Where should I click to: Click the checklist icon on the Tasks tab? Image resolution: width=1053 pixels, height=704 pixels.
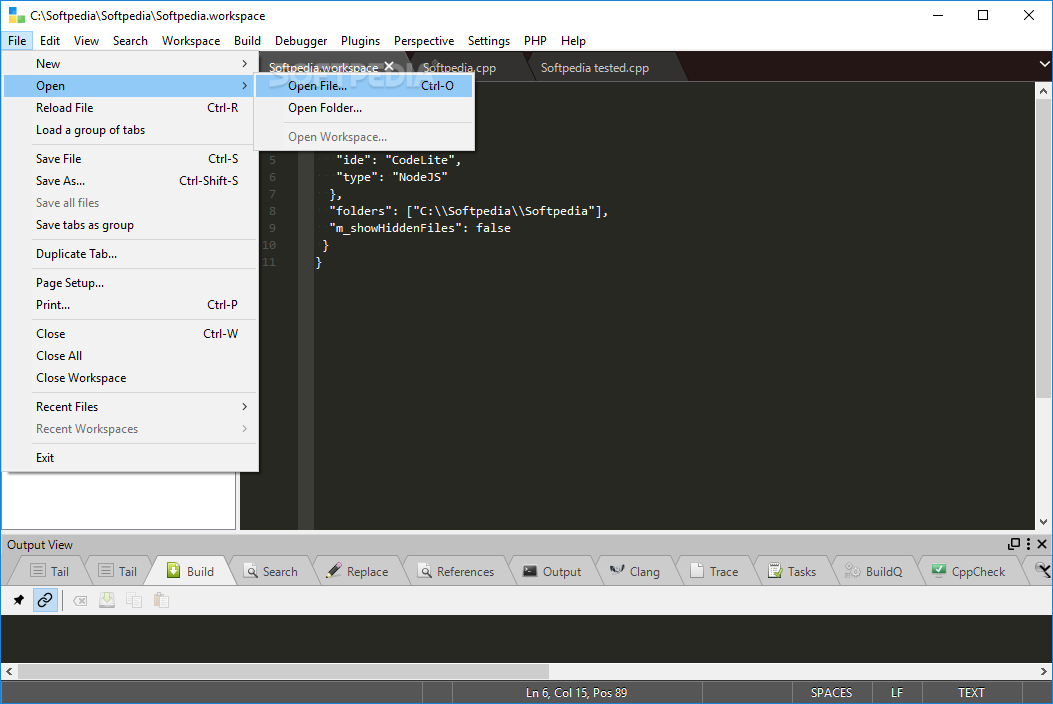coord(775,570)
